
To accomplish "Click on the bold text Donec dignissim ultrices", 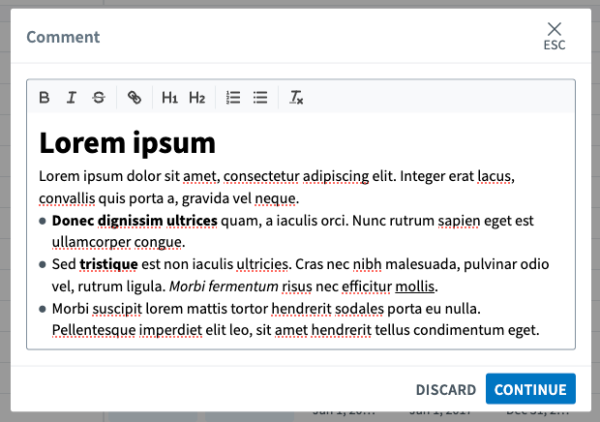I will (x=135, y=221).
